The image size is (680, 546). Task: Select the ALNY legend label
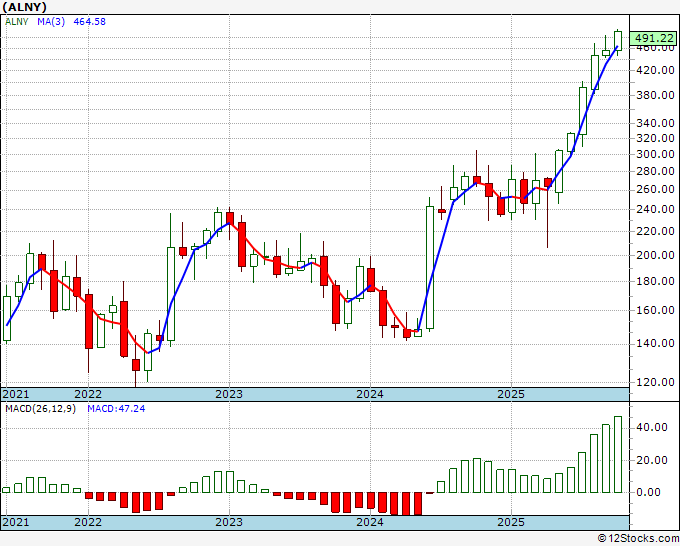click(16, 22)
